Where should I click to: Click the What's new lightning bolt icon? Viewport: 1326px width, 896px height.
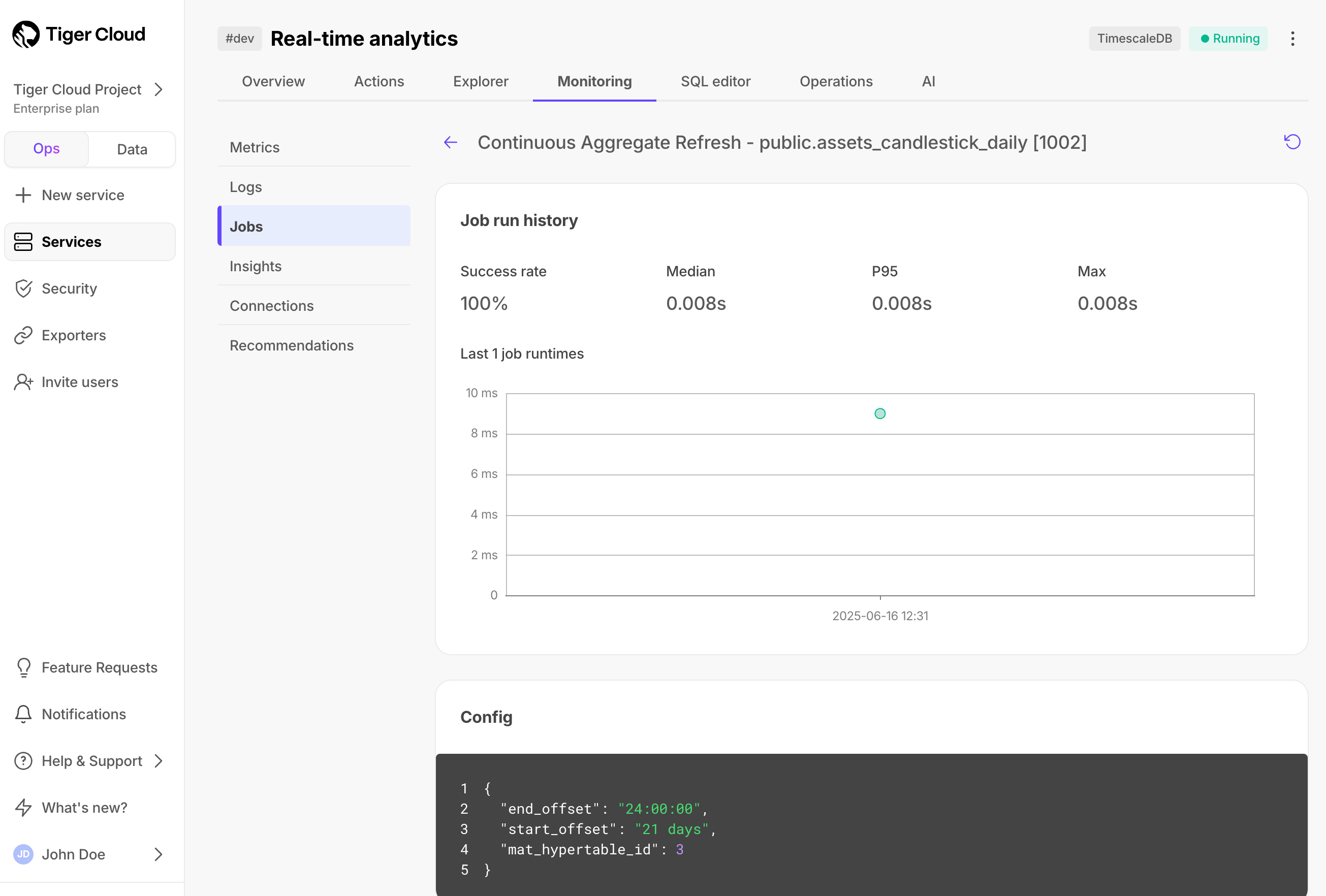tap(23, 808)
